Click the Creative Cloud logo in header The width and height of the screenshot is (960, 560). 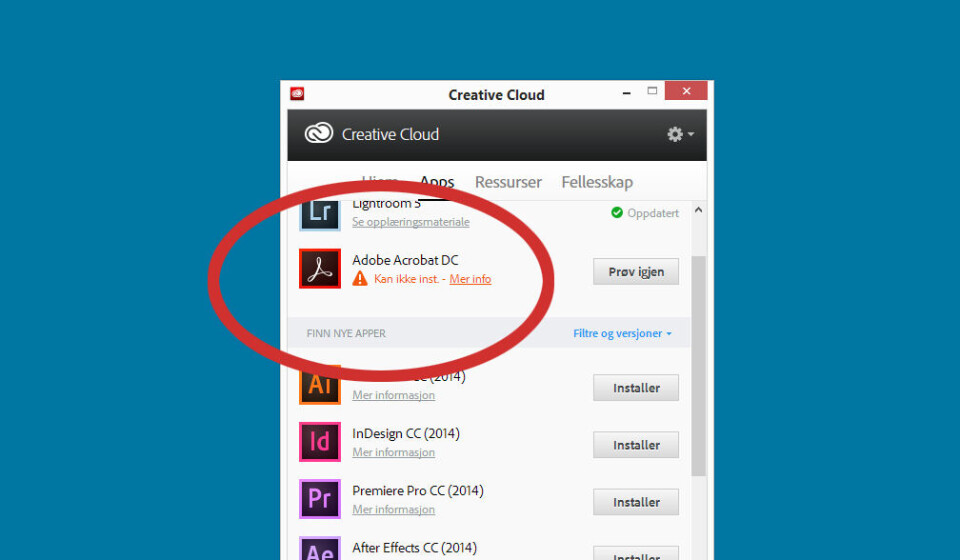319,134
